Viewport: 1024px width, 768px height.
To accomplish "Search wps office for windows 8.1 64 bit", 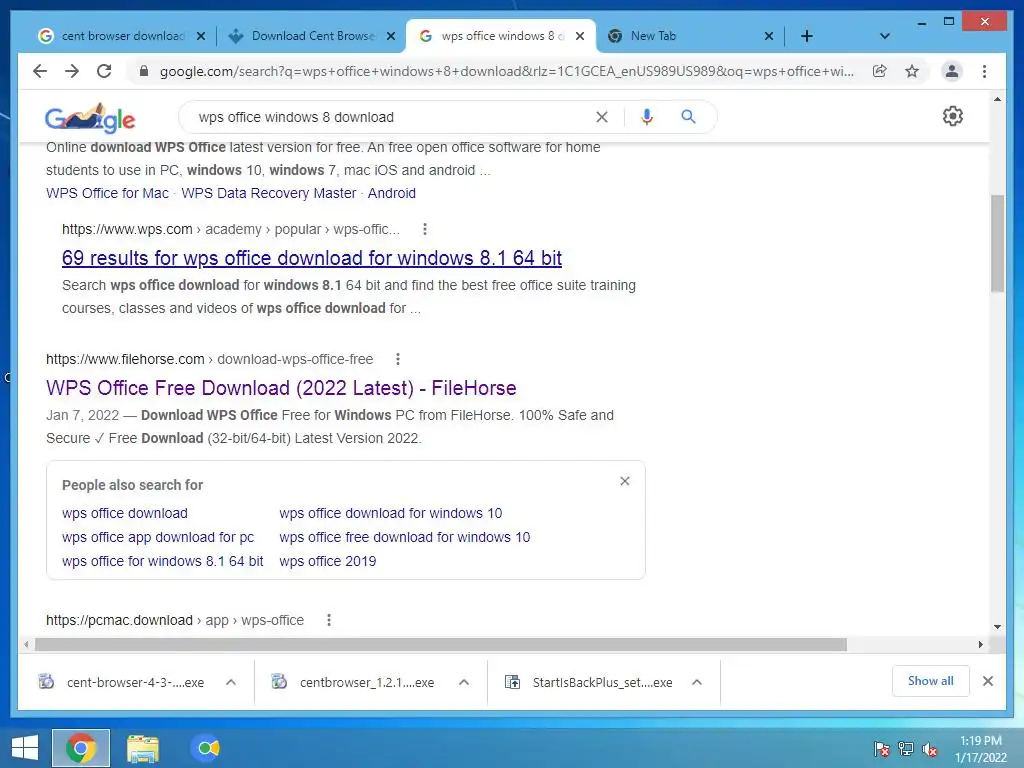I will tap(163, 561).
